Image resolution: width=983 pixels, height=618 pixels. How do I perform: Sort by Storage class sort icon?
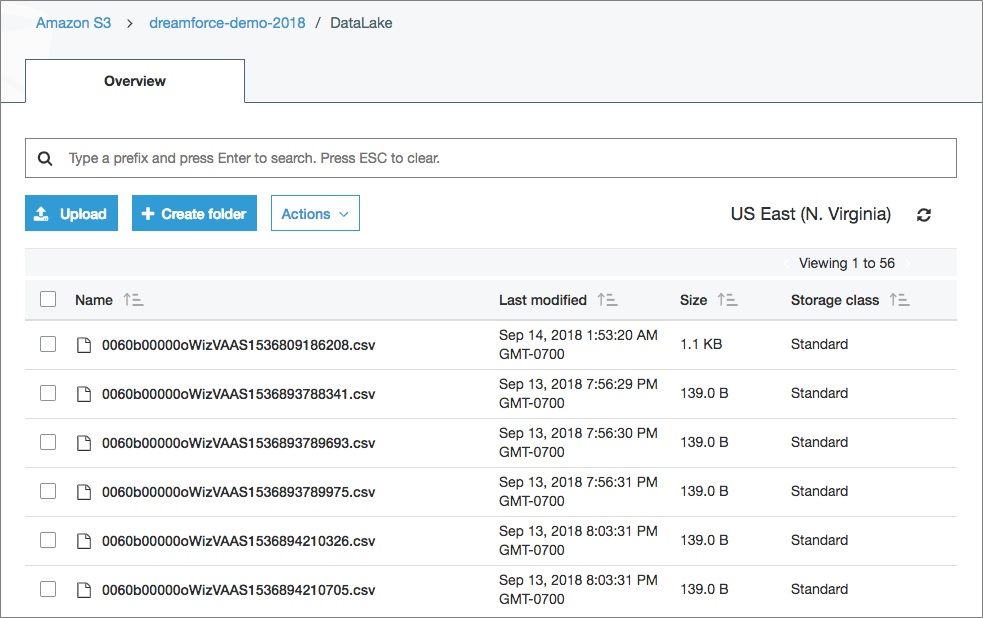(x=899, y=300)
